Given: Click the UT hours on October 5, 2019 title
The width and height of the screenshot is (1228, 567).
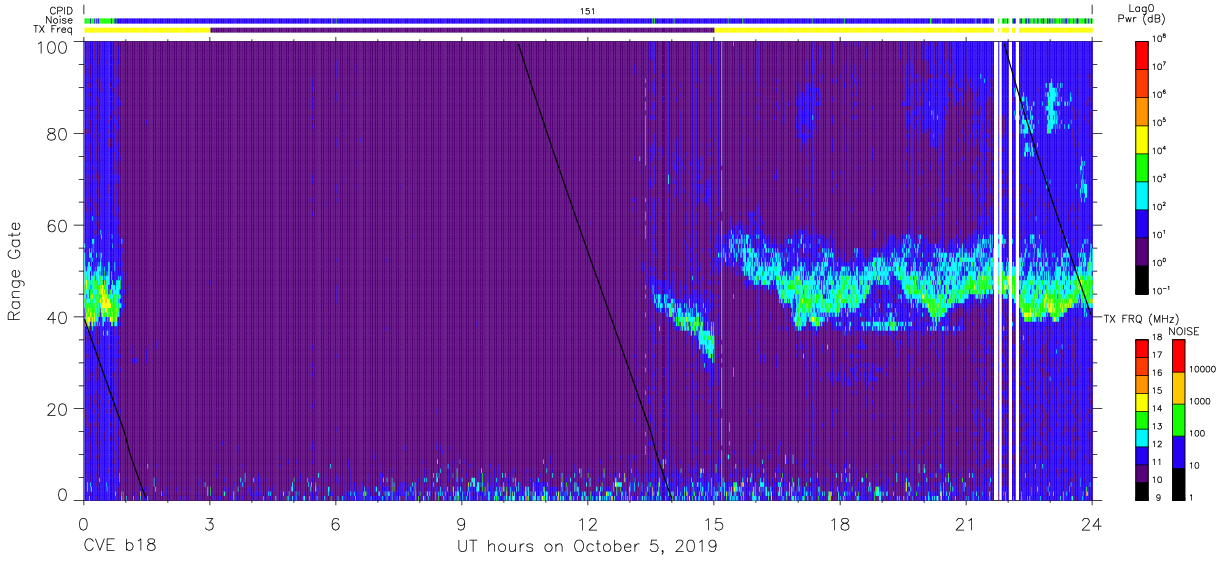Looking at the screenshot, I should (587, 547).
